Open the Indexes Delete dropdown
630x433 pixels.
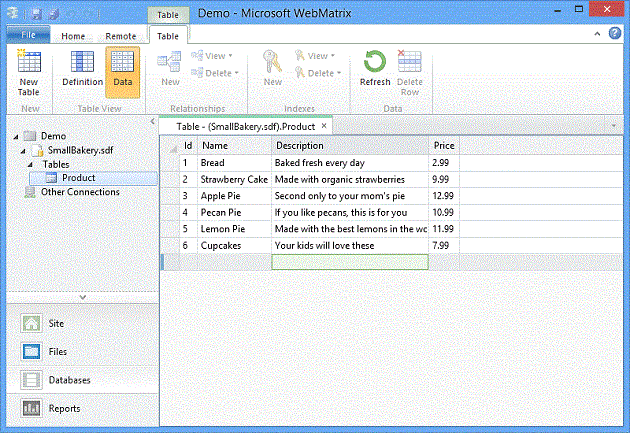click(321, 73)
